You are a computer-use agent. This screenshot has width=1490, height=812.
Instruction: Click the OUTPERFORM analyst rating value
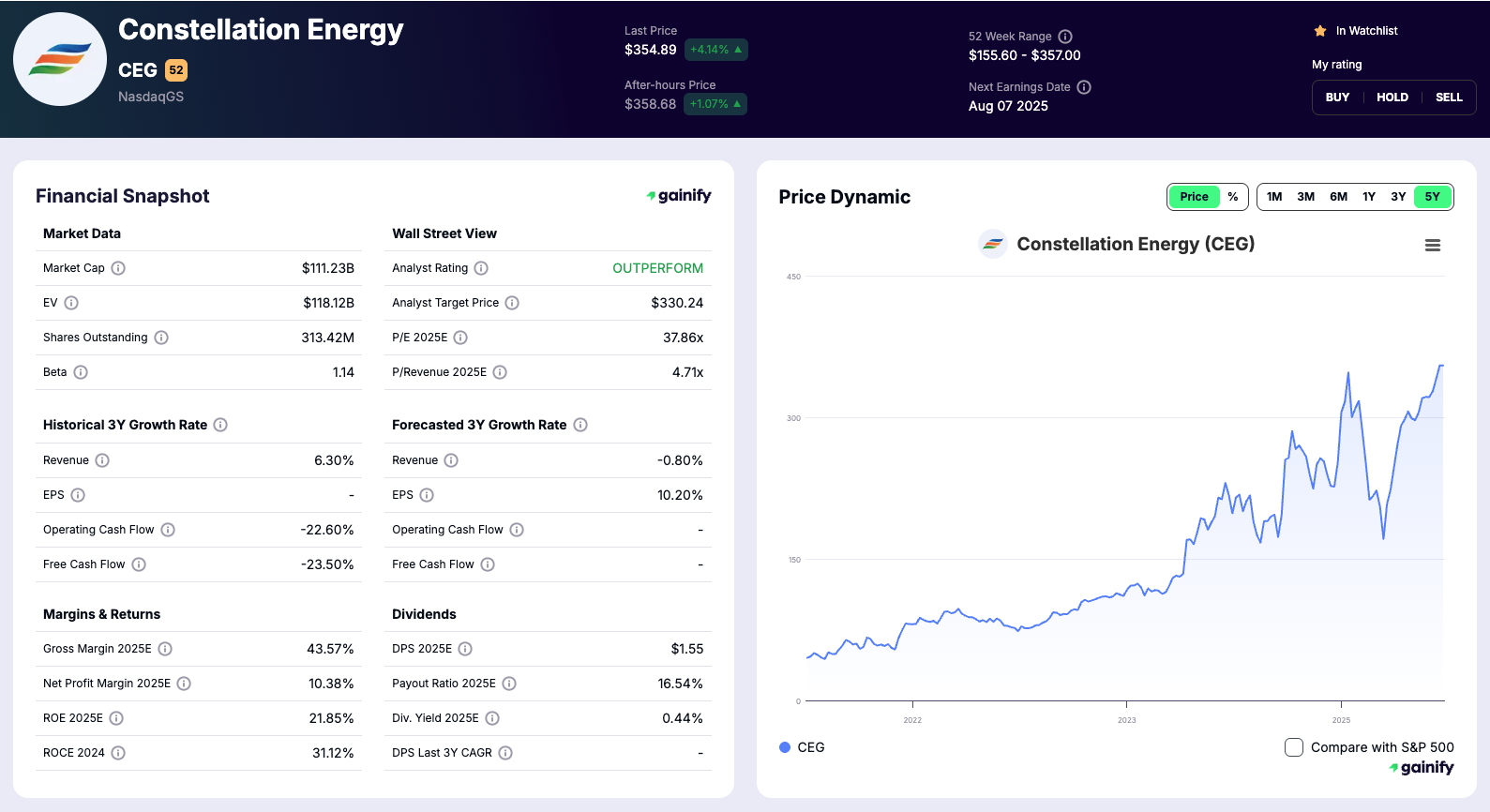click(657, 268)
